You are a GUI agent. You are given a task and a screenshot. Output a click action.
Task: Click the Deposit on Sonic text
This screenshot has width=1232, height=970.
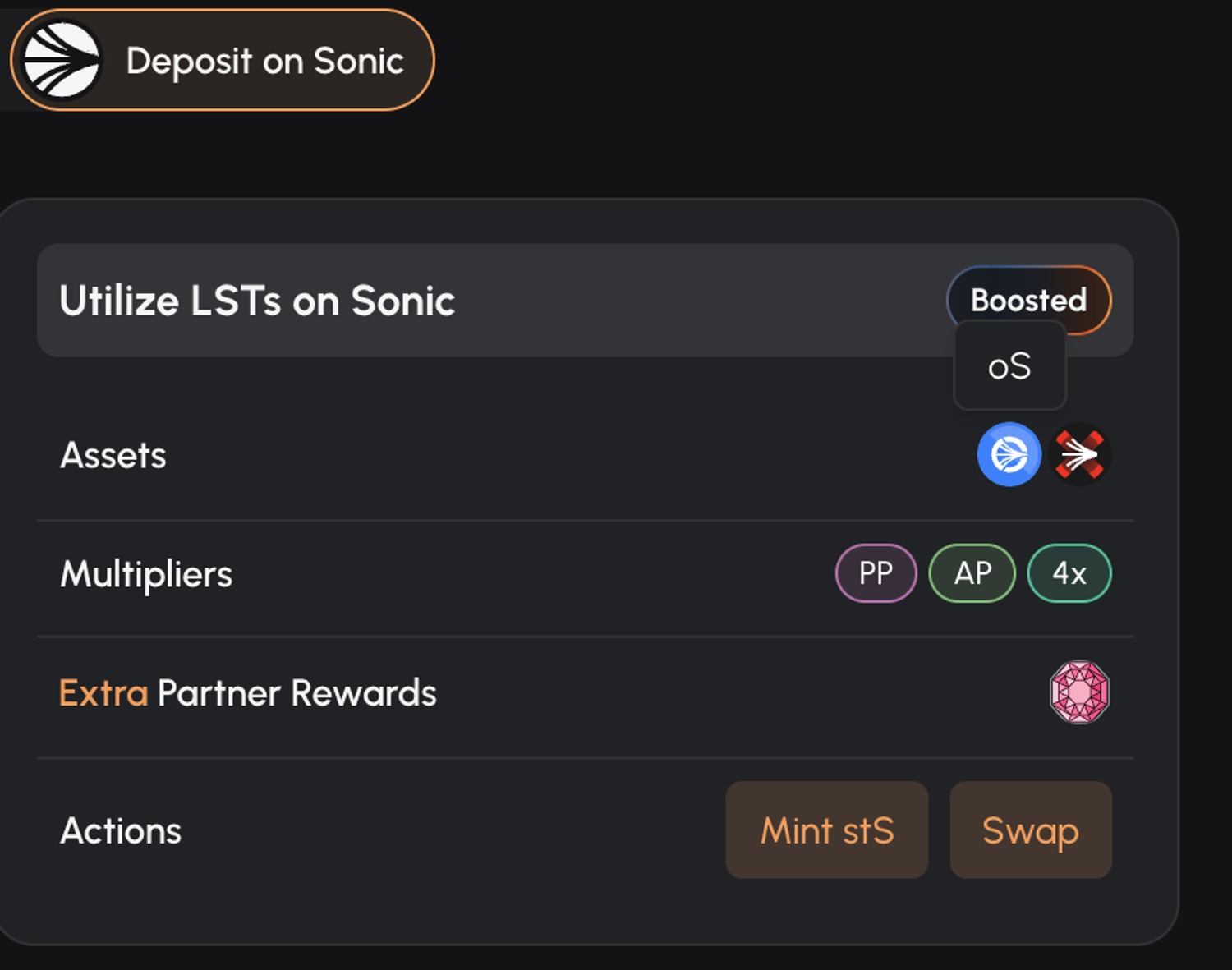tap(264, 62)
